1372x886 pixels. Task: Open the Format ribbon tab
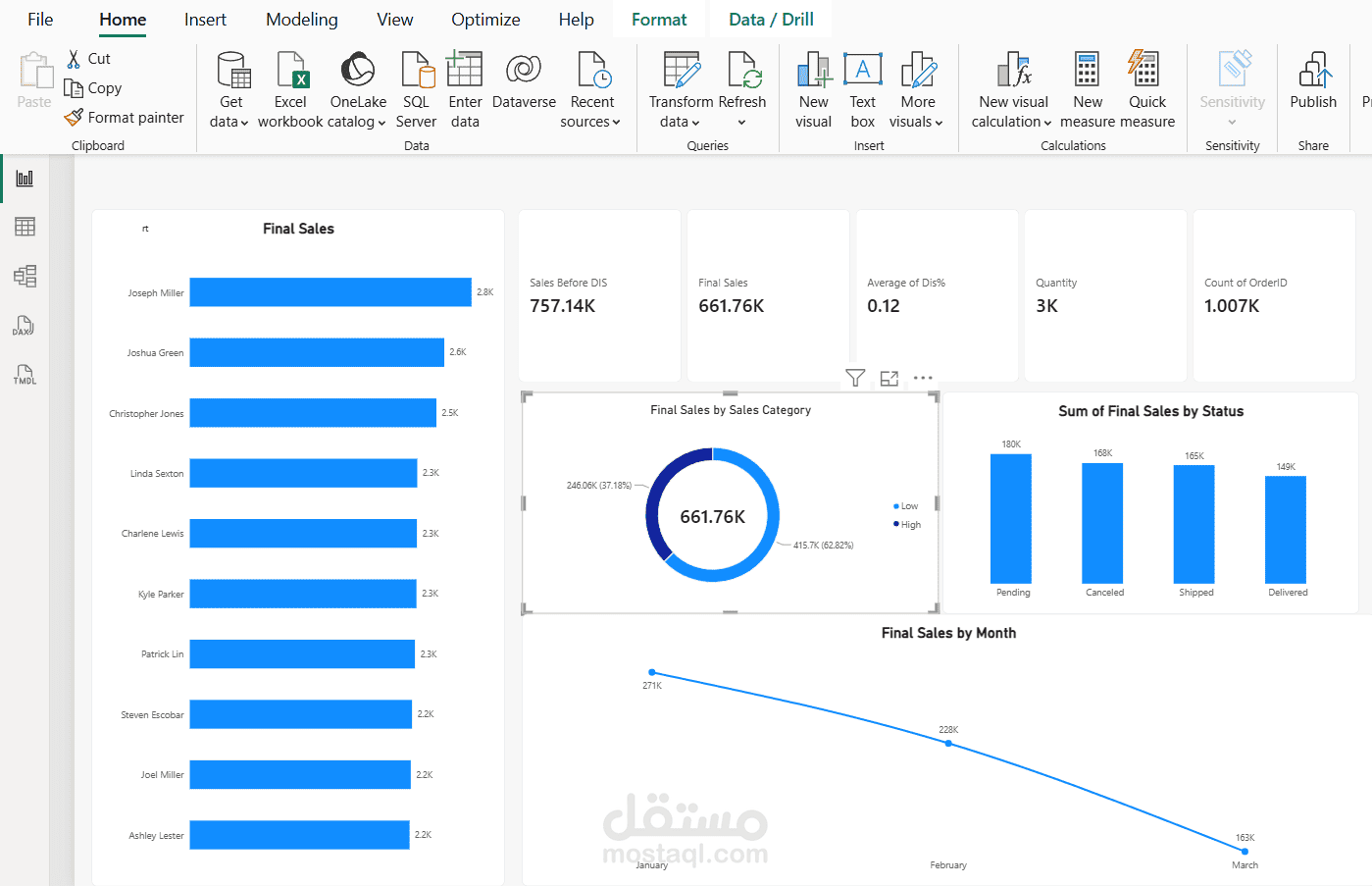click(x=659, y=20)
